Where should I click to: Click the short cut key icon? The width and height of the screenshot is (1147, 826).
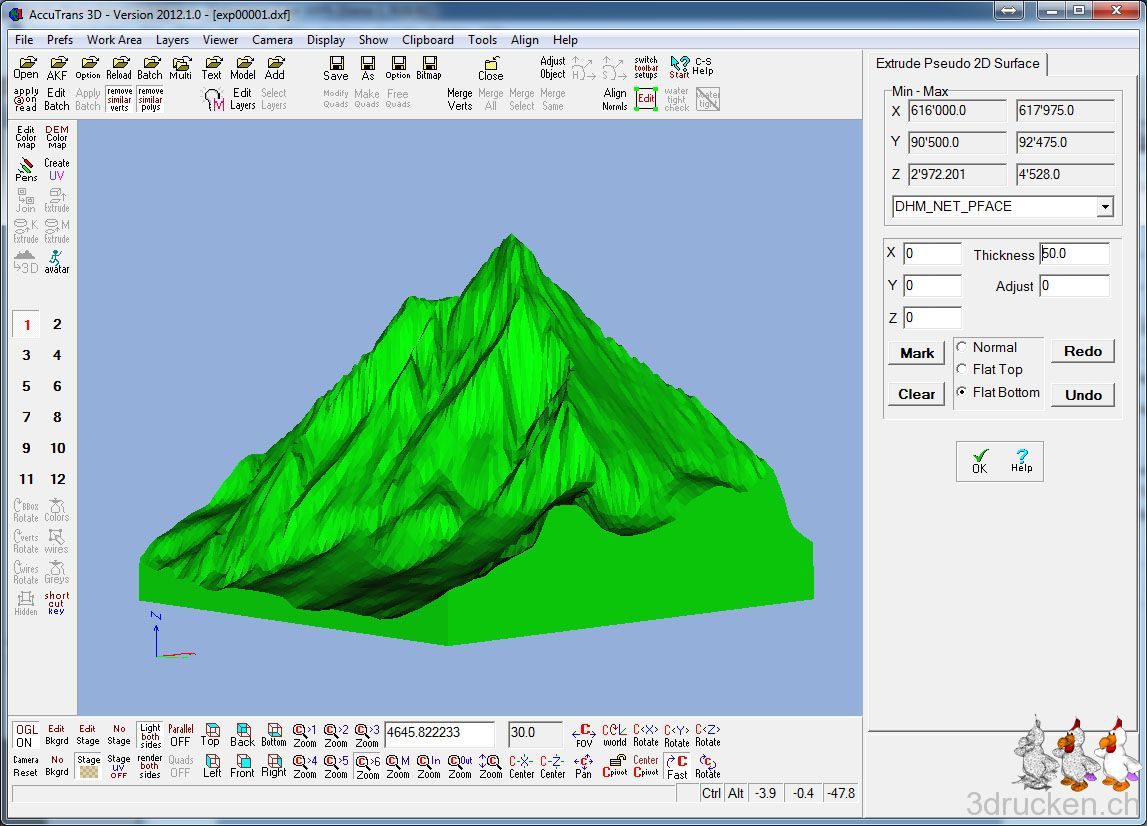pos(56,603)
